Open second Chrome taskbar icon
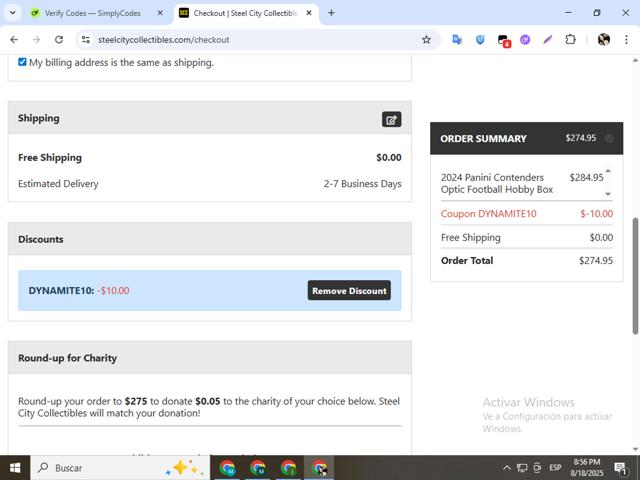 [258, 468]
